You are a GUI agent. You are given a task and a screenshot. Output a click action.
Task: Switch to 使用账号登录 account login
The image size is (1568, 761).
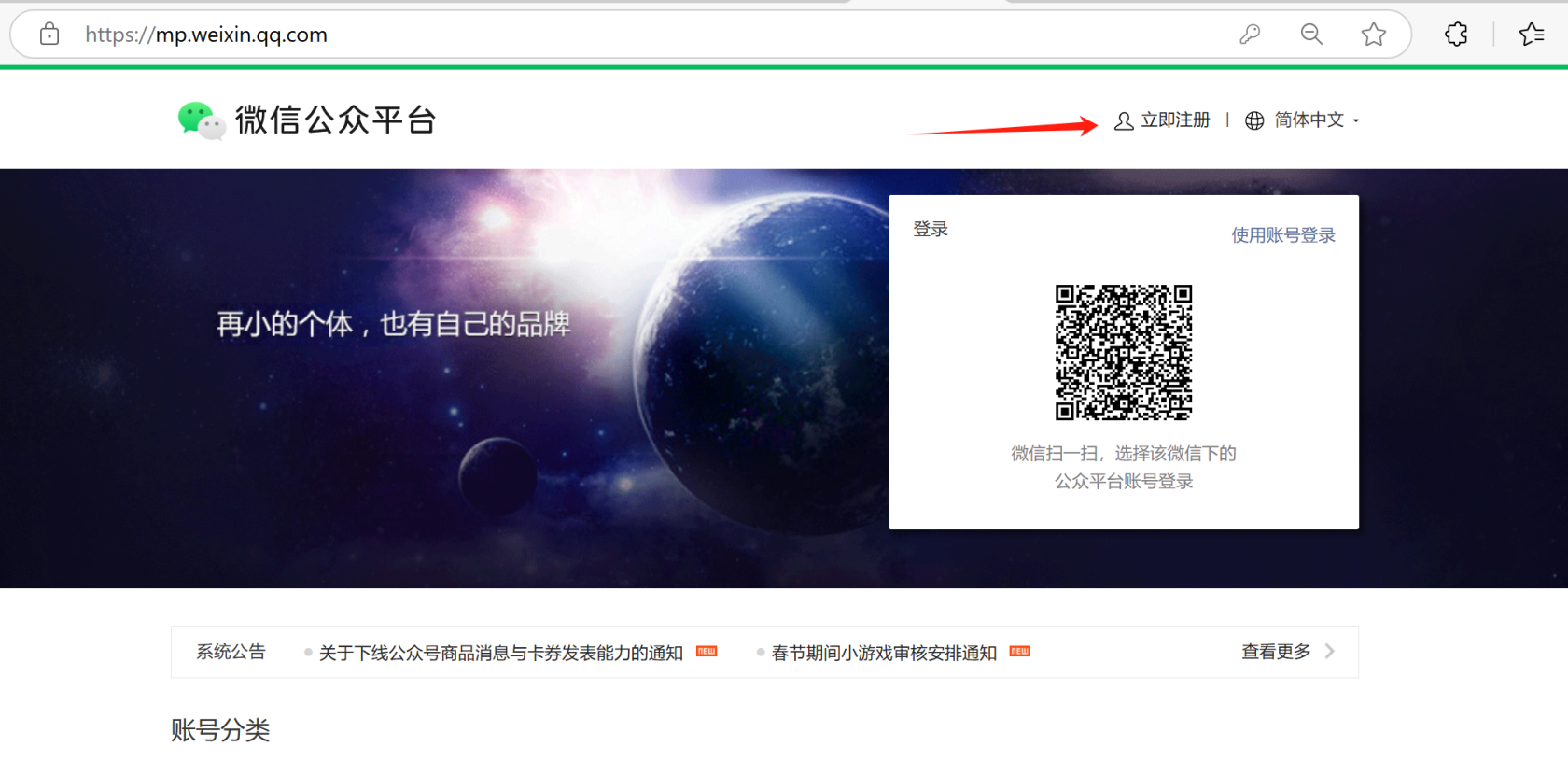coord(1283,235)
